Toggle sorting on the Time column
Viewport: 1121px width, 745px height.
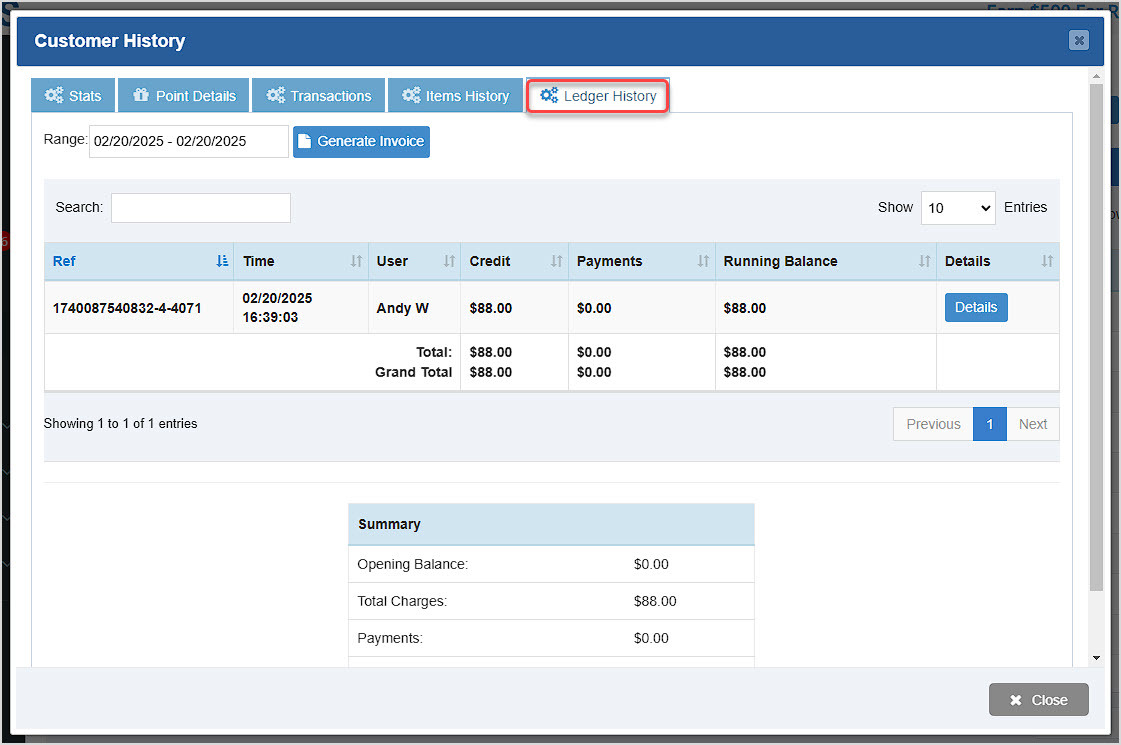tap(354, 261)
